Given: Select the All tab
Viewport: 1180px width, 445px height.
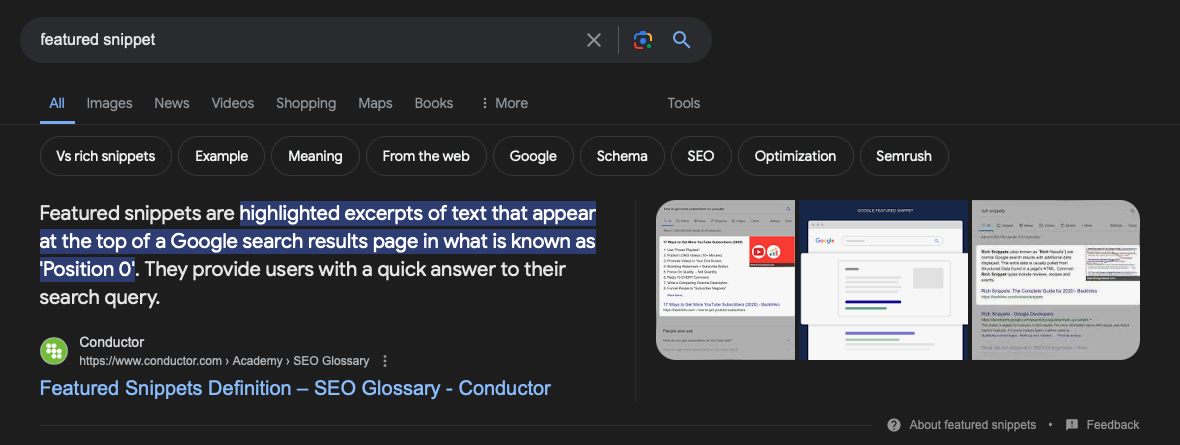Looking at the screenshot, I should [57, 103].
